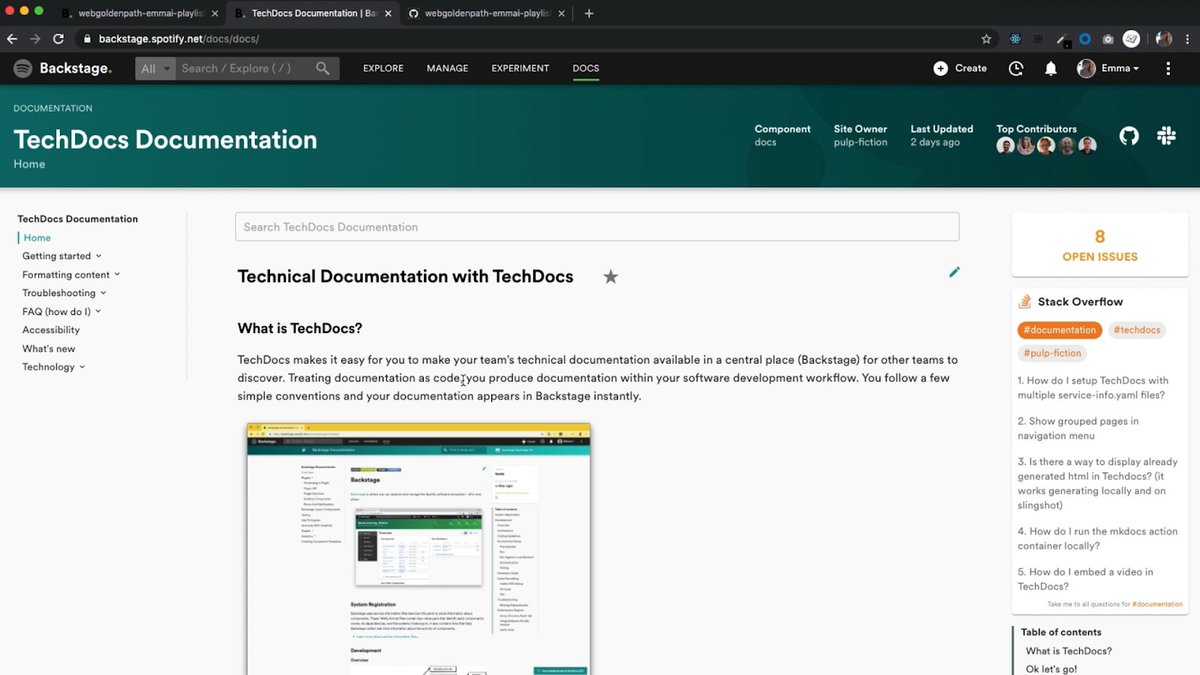Start a search using the magnifier icon

(322, 68)
